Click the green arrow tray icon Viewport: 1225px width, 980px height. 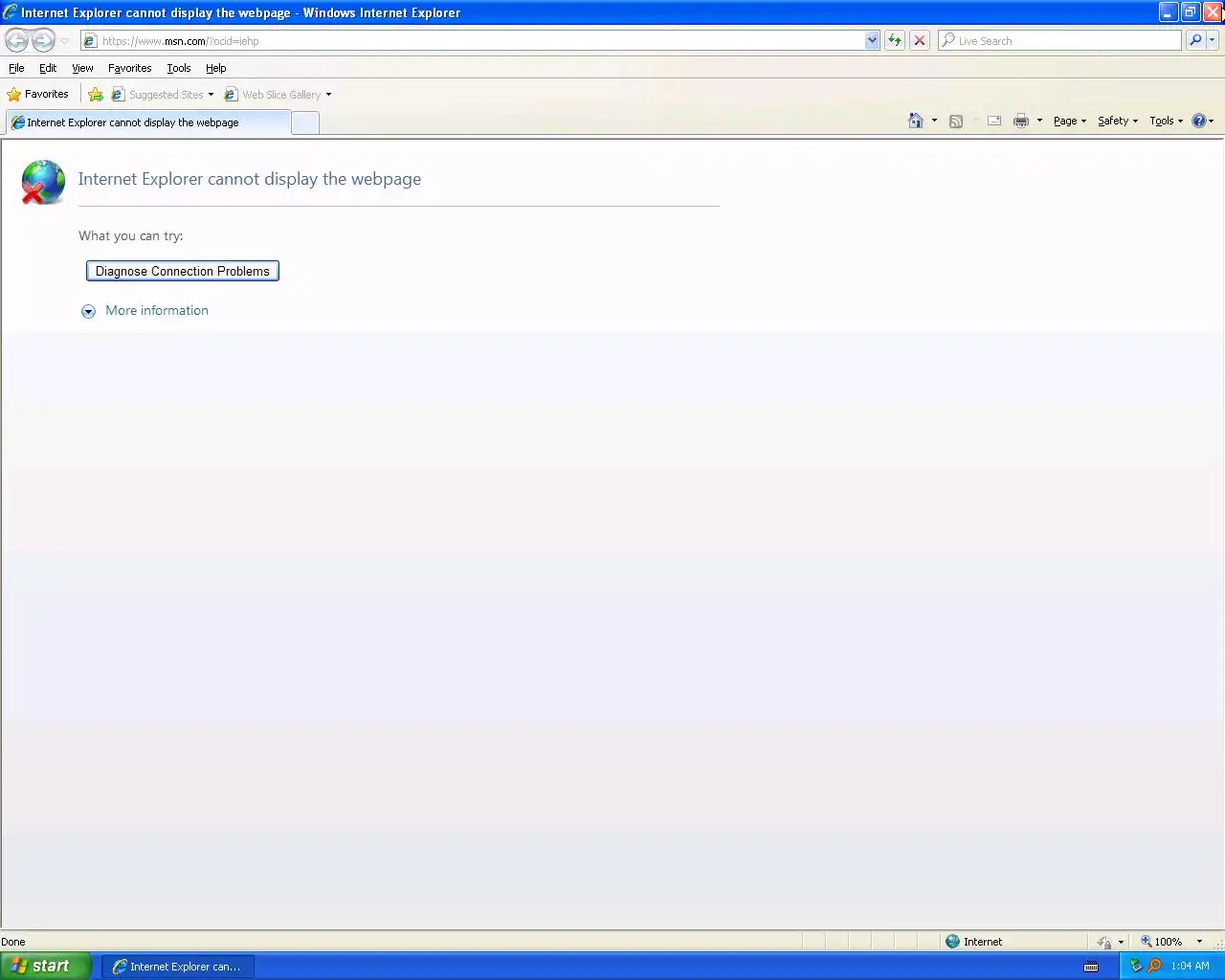(1136, 966)
